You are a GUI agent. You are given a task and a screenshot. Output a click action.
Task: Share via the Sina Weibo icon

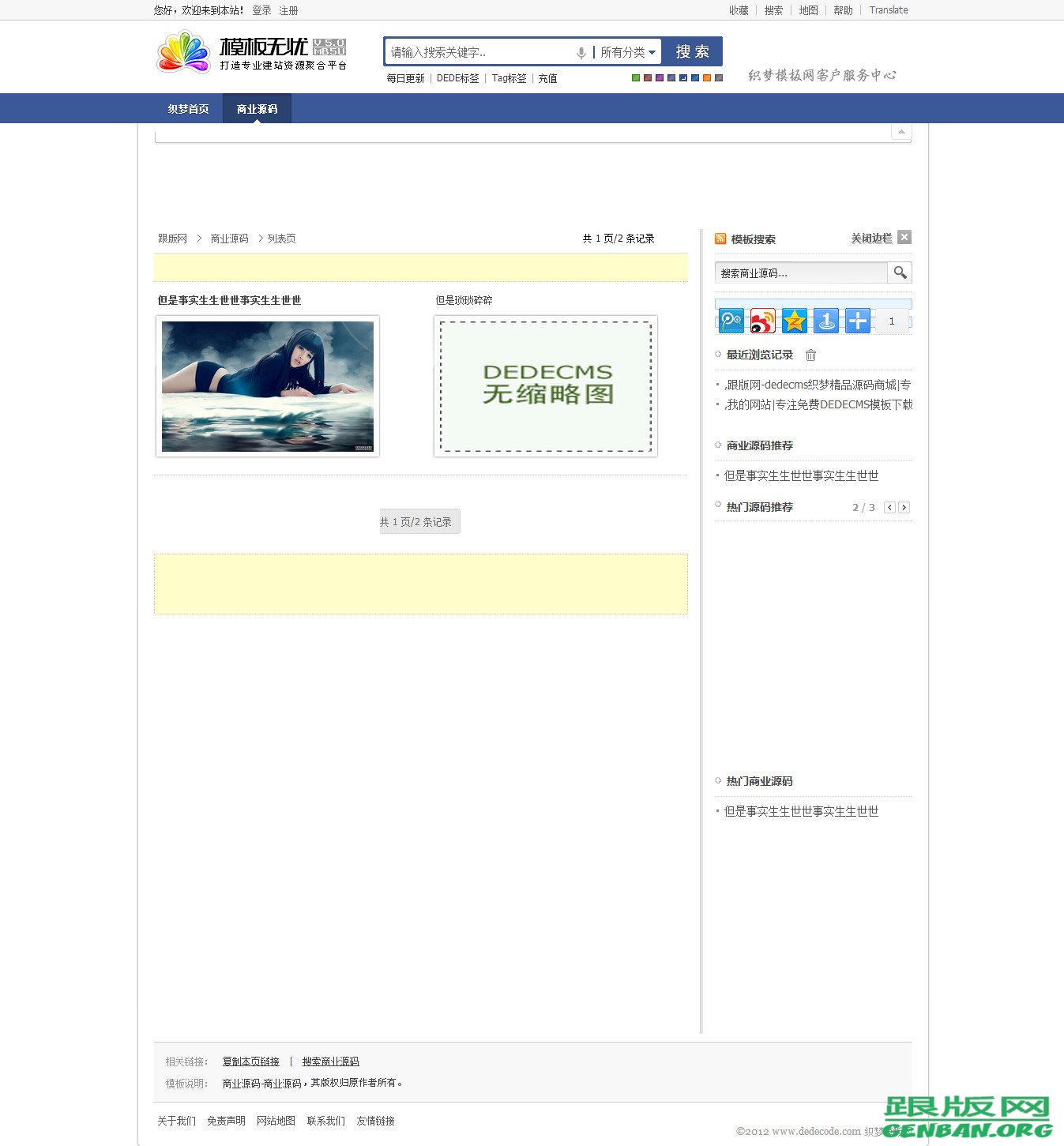coord(761,321)
